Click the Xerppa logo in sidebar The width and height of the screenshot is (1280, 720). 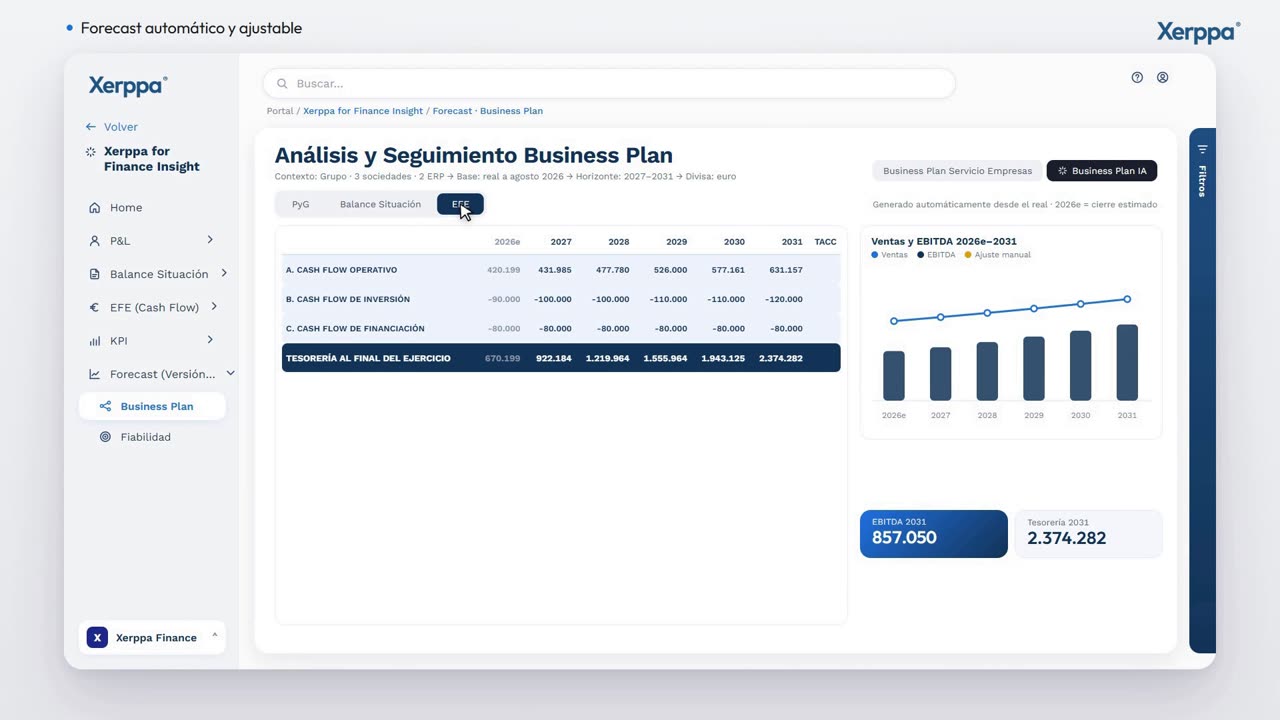(128, 86)
